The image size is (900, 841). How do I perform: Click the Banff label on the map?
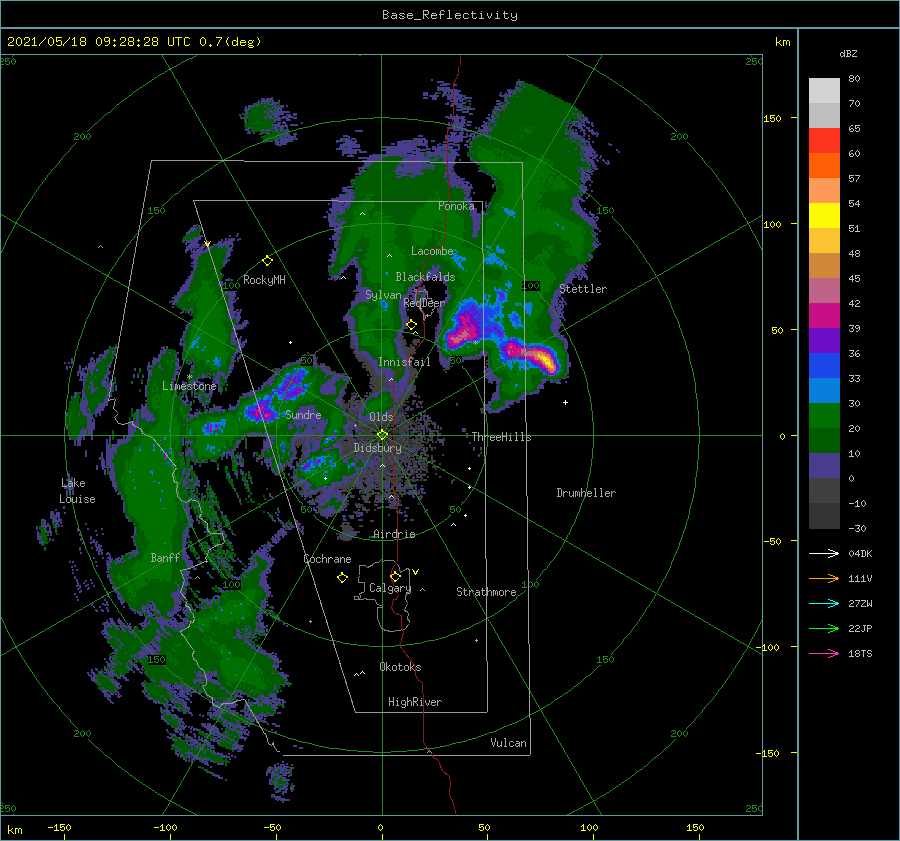165,557
